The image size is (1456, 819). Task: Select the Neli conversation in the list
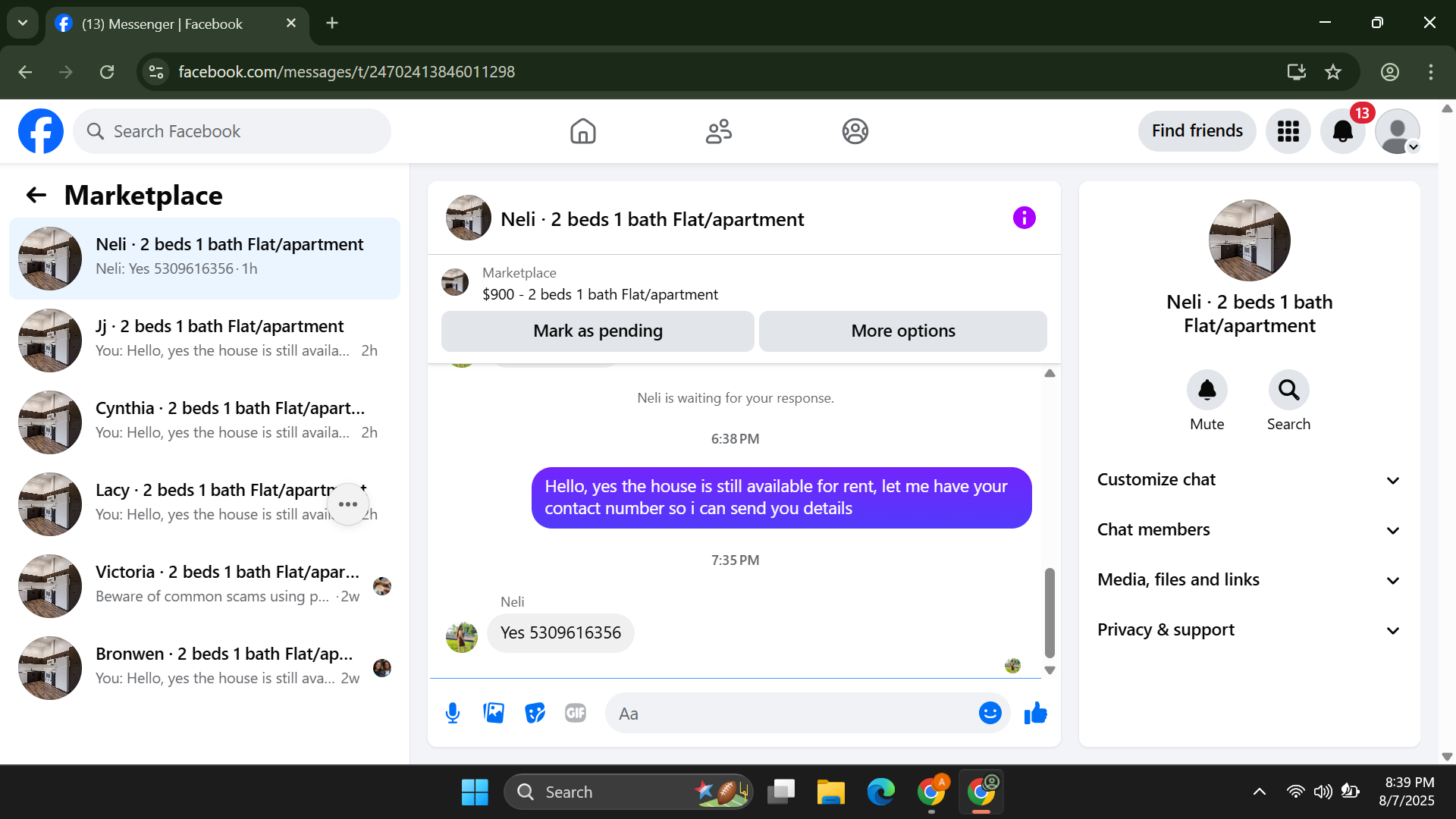(x=205, y=259)
